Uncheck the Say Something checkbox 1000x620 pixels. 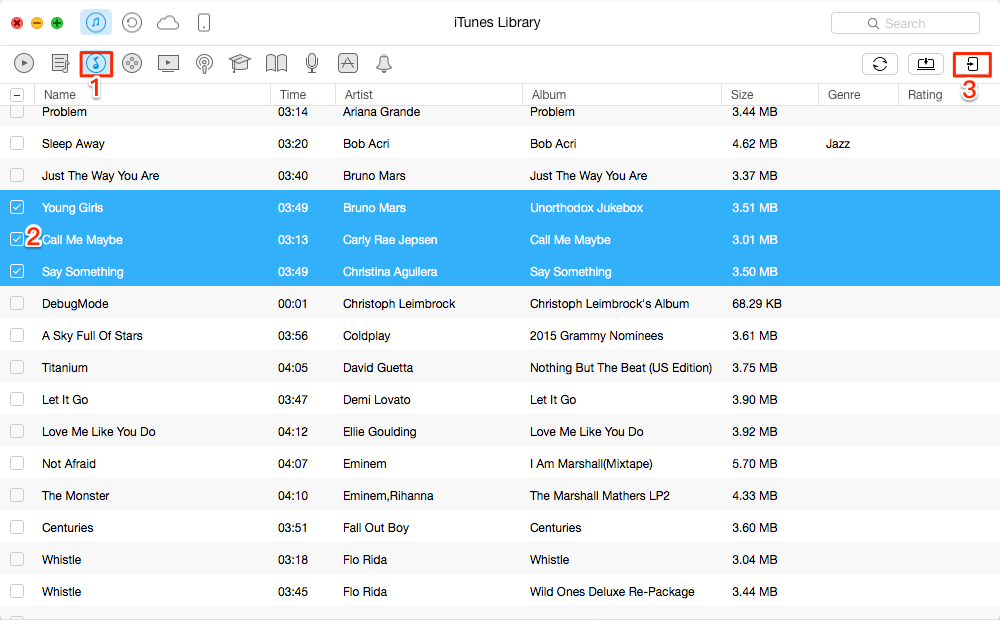tap(17, 271)
